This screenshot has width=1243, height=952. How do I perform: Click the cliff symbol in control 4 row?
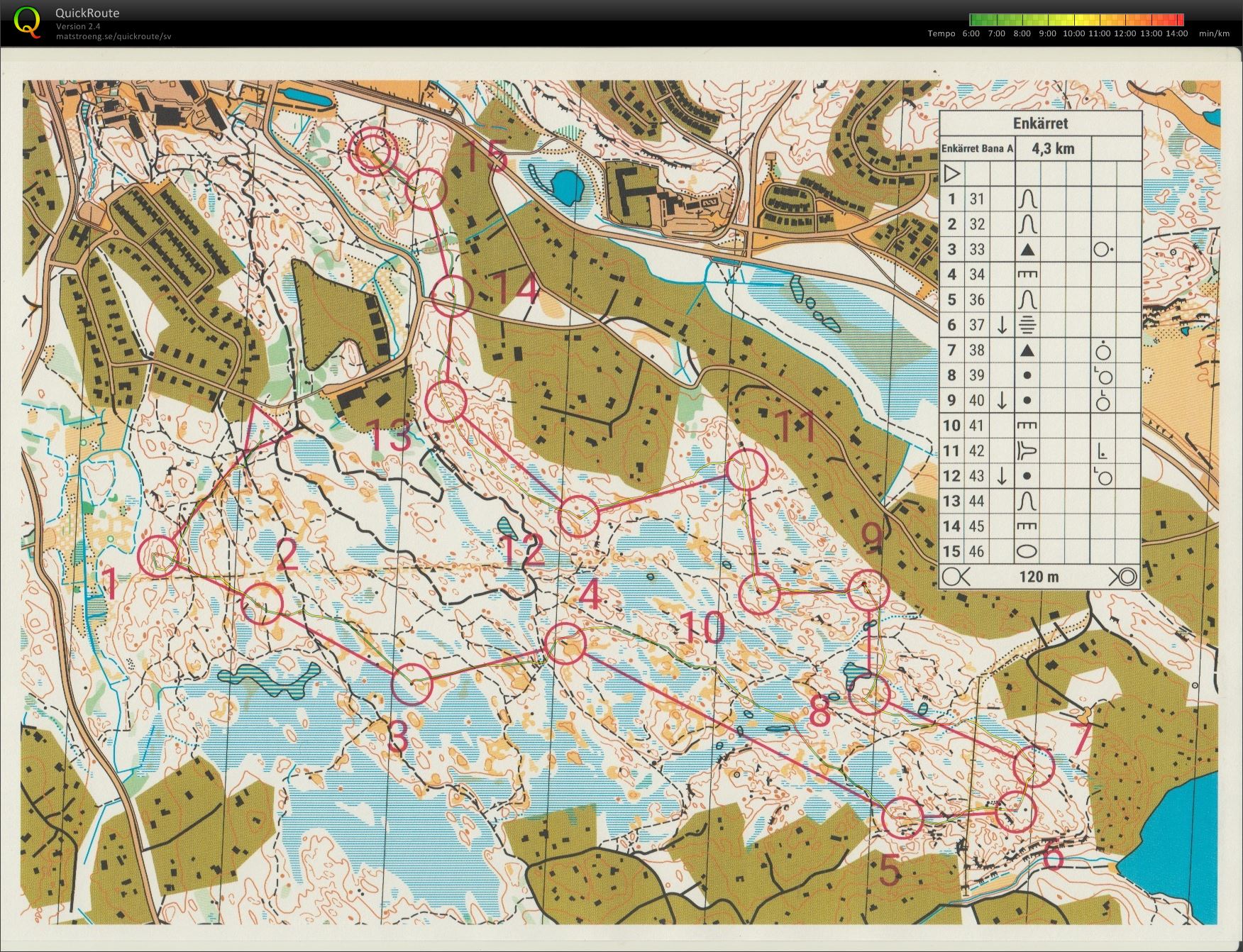1027,275
